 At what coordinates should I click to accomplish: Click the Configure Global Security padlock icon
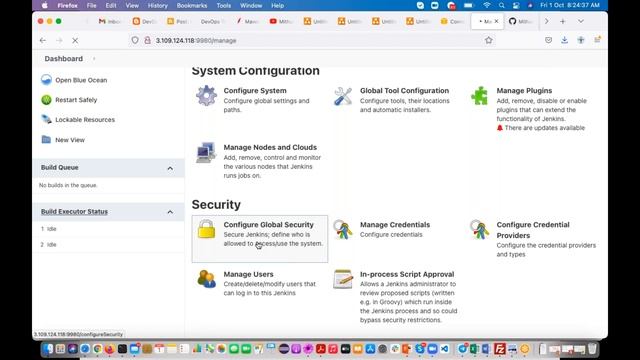click(x=206, y=229)
